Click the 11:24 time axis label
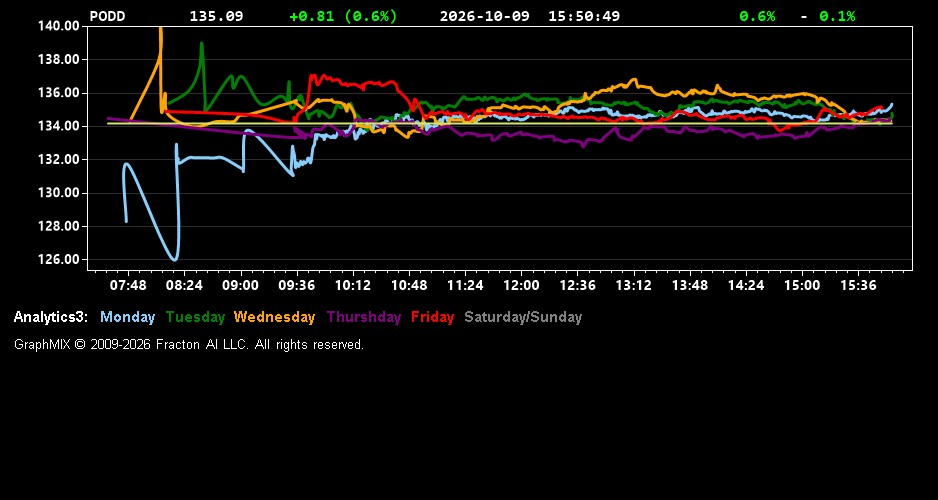 pos(465,286)
